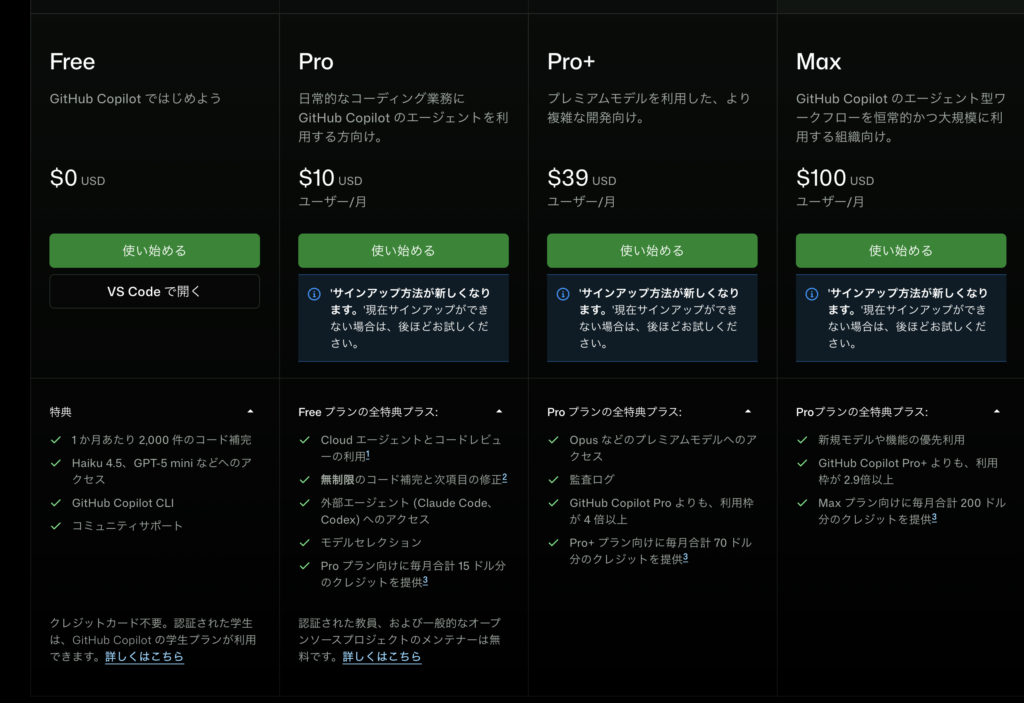The image size is (1024, 703).
Task: Click Proプランの全特典プラス heading in Max column
Action: coord(862,412)
